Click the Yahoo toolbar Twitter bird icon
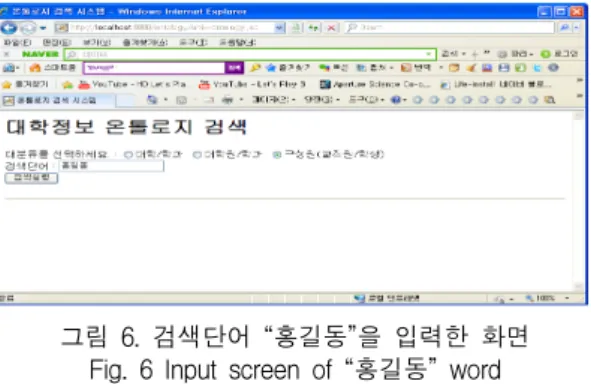Image resolution: width=591 pixels, height=384 pixels. click(537, 68)
